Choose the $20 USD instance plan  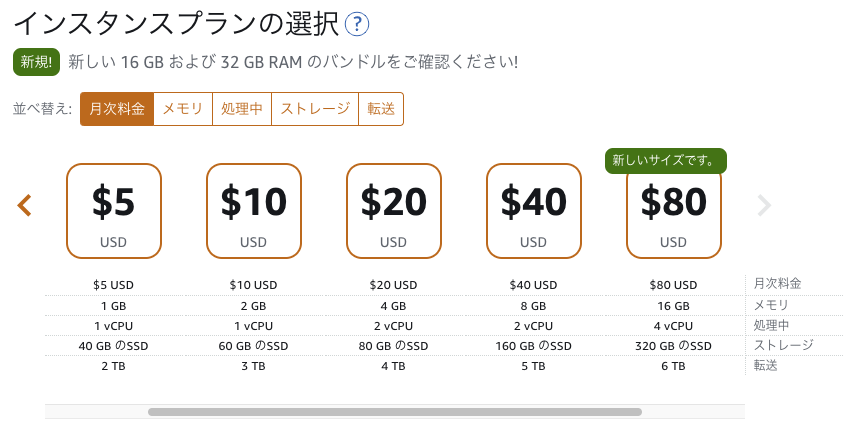[x=394, y=211]
